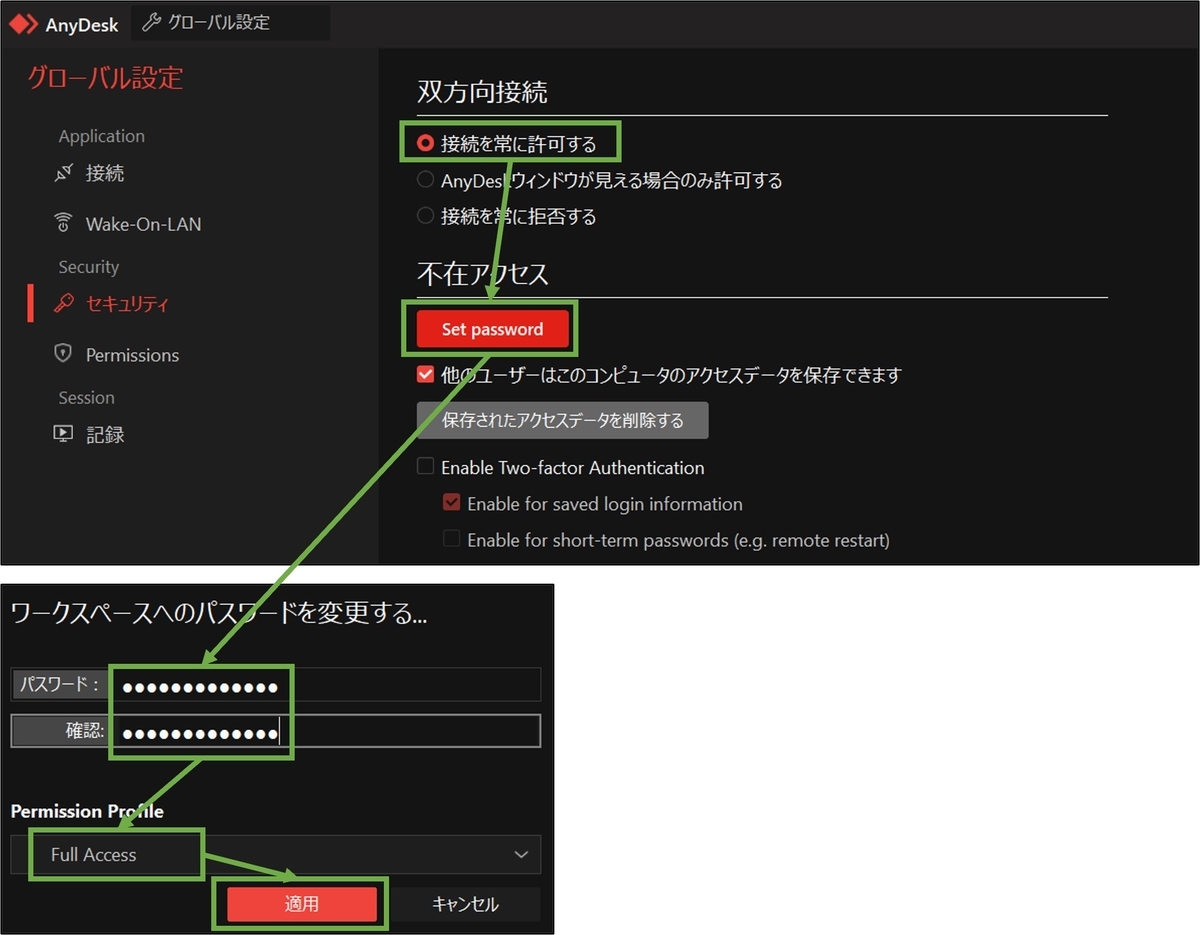Toggle Enable for short-term passwords checkbox
The width and height of the screenshot is (1200, 935).
pos(451,539)
